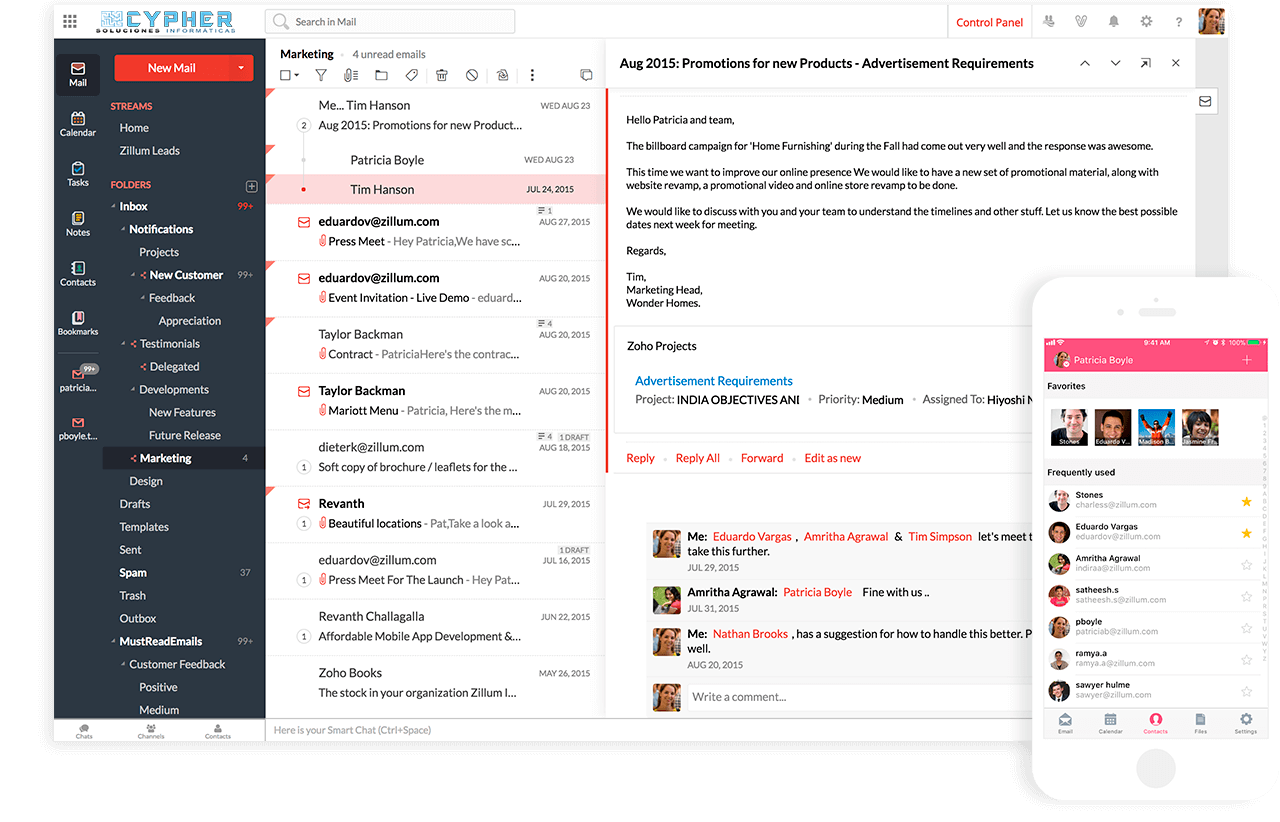Click the Search in Mail field
This screenshot has width=1280, height=822.
pos(390,21)
